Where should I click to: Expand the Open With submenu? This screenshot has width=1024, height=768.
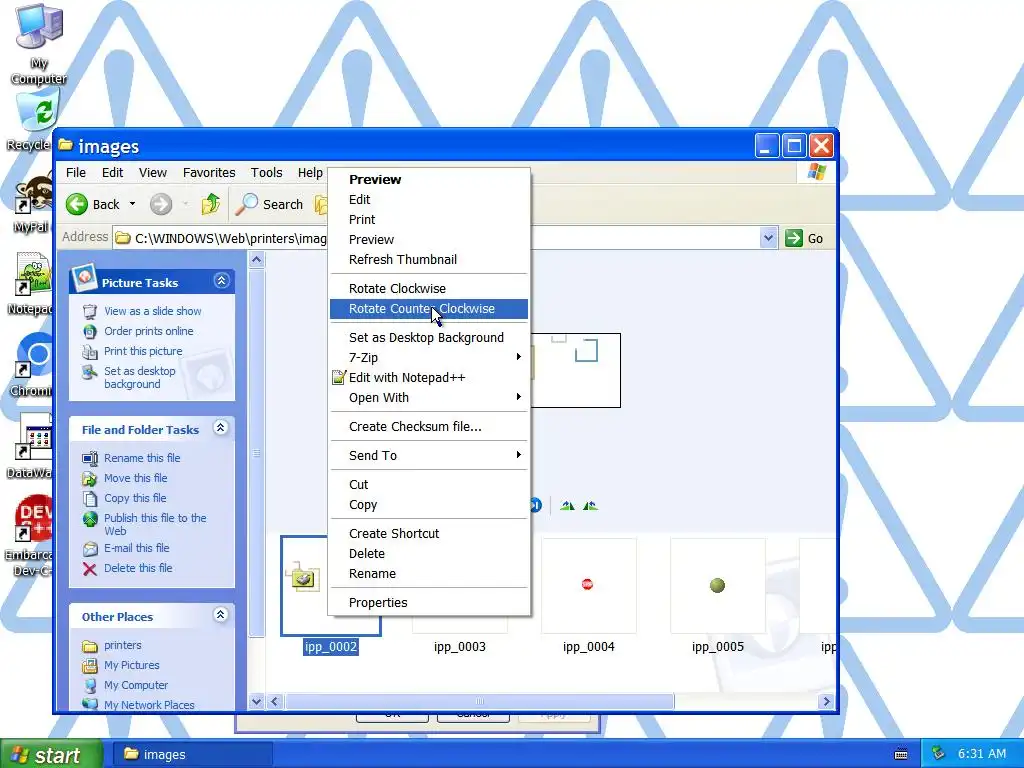coord(429,398)
